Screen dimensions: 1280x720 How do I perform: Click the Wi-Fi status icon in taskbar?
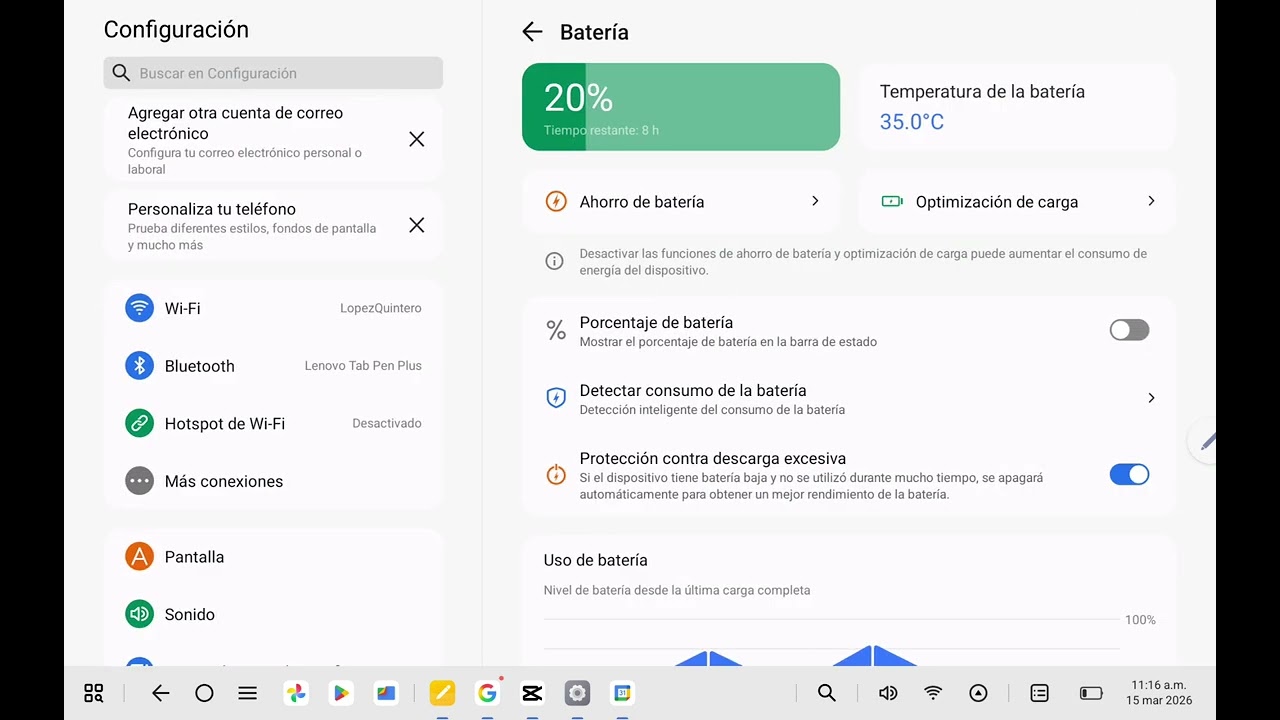click(x=933, y=693)
